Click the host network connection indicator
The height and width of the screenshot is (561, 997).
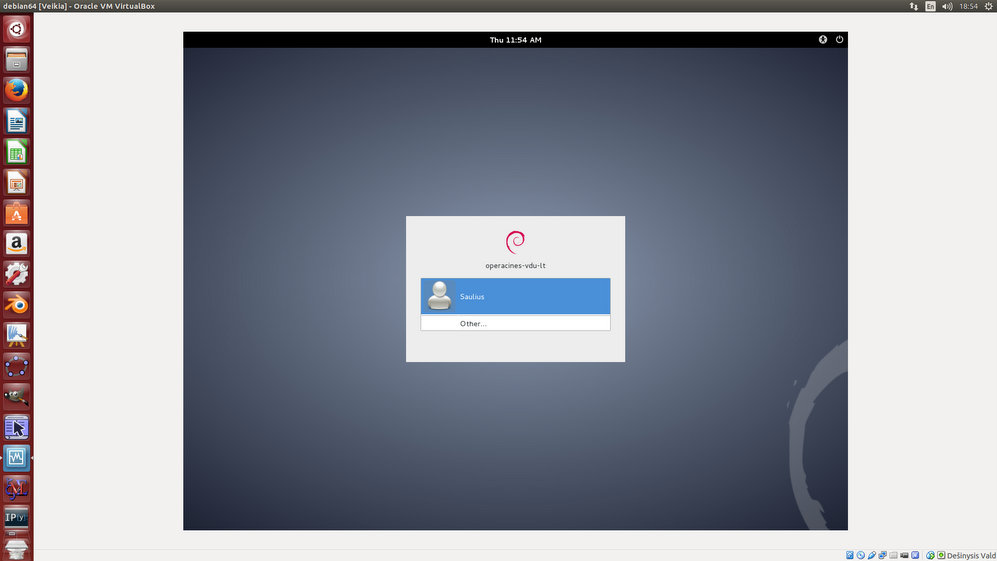tap(913, 6)
